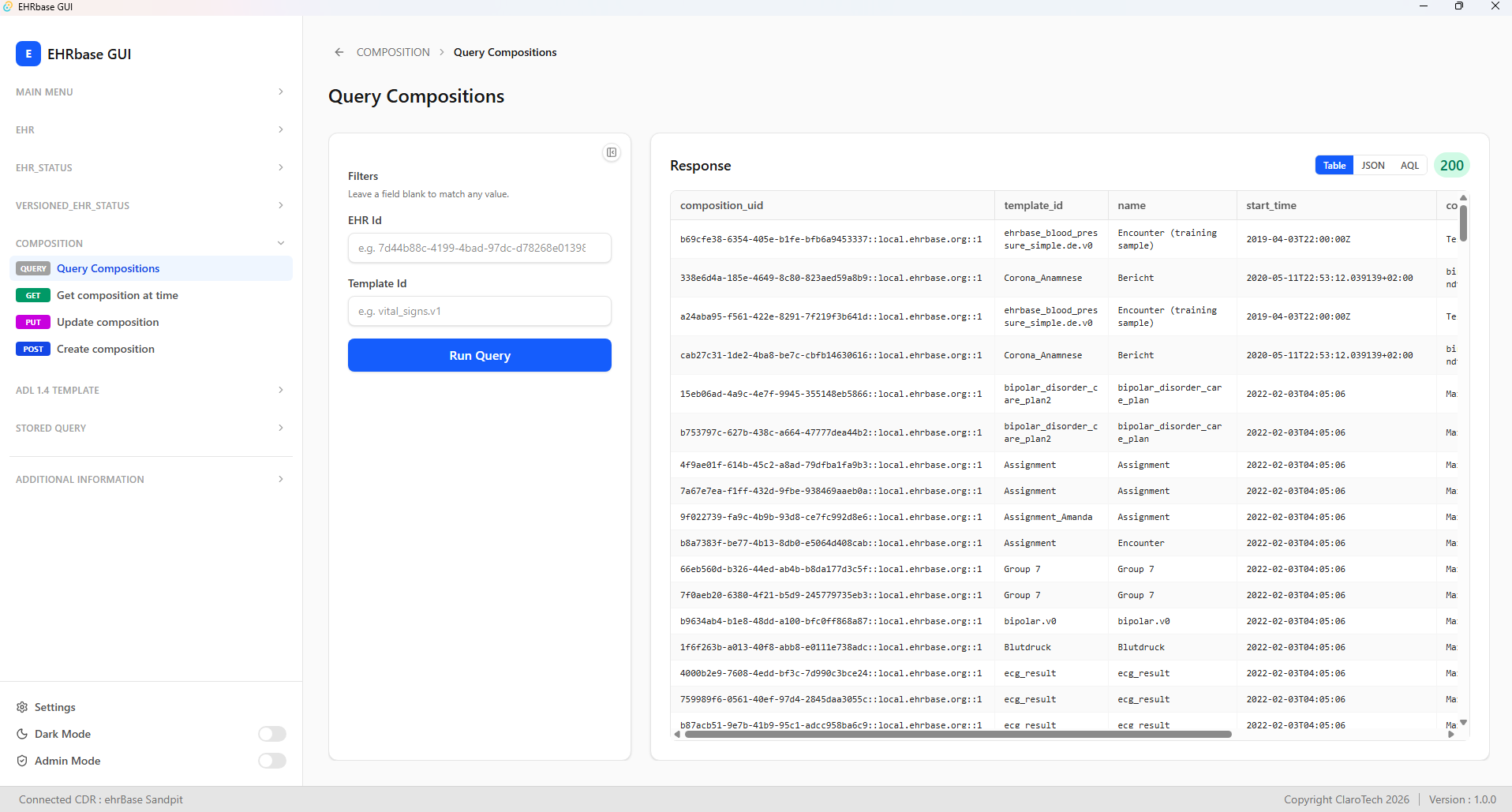Click the vertical scrollbar thumb of response table
Screen dimensions: 1512x812
(1463, 223)
